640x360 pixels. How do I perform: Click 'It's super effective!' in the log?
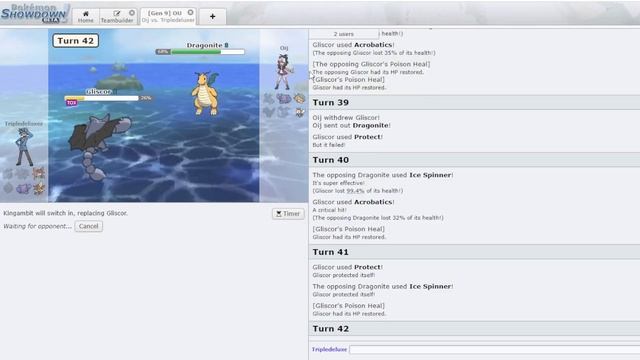338,183
